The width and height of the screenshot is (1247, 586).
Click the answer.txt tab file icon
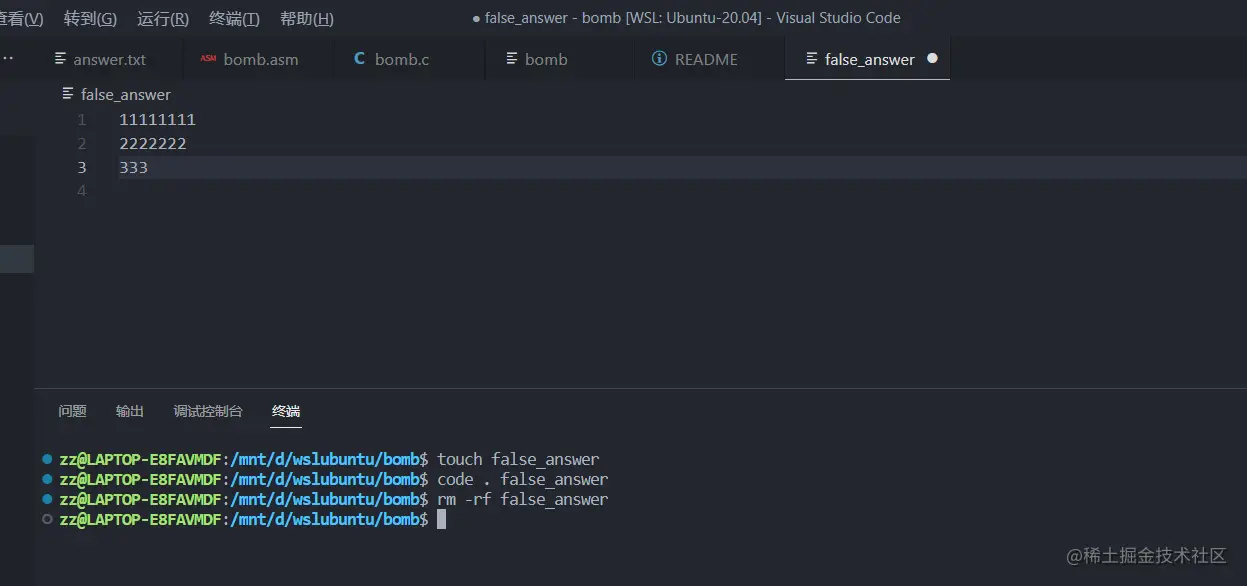[61, 59]
